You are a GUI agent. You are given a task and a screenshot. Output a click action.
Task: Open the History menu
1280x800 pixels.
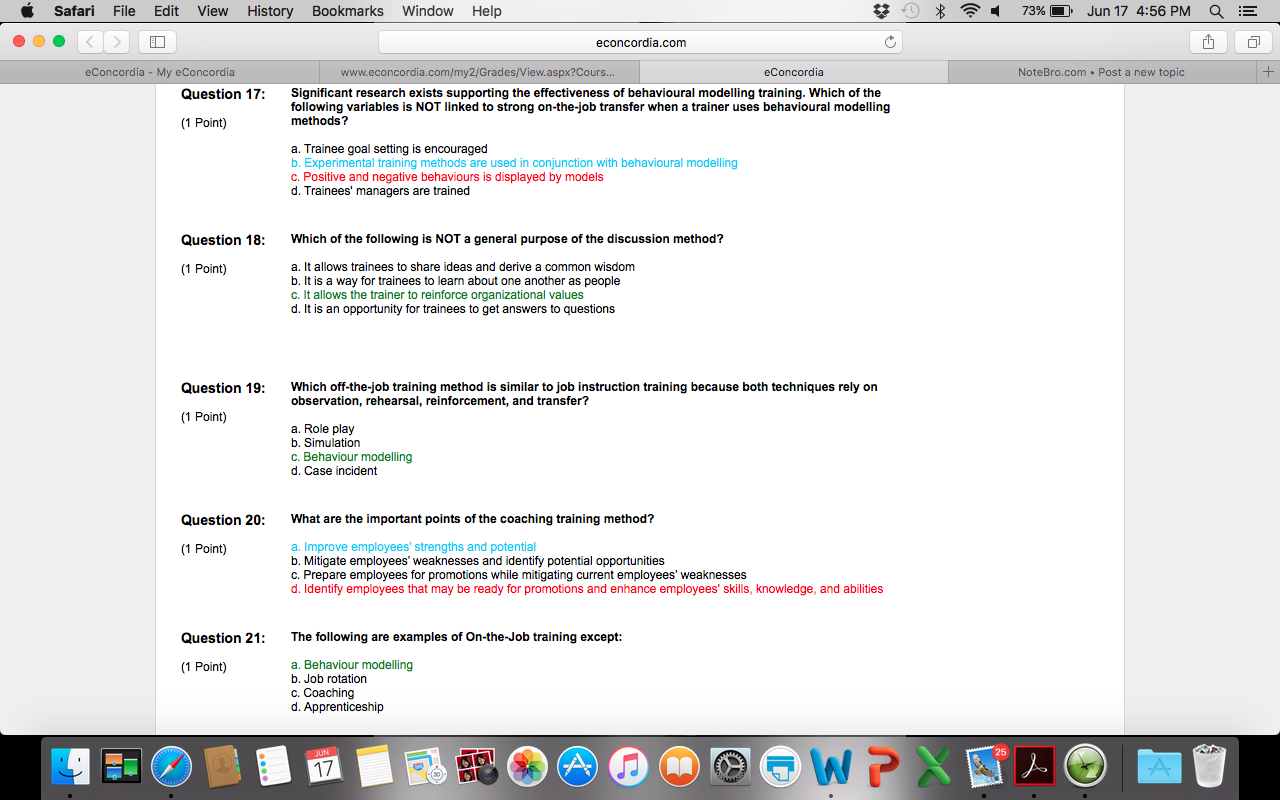[270, 11]
